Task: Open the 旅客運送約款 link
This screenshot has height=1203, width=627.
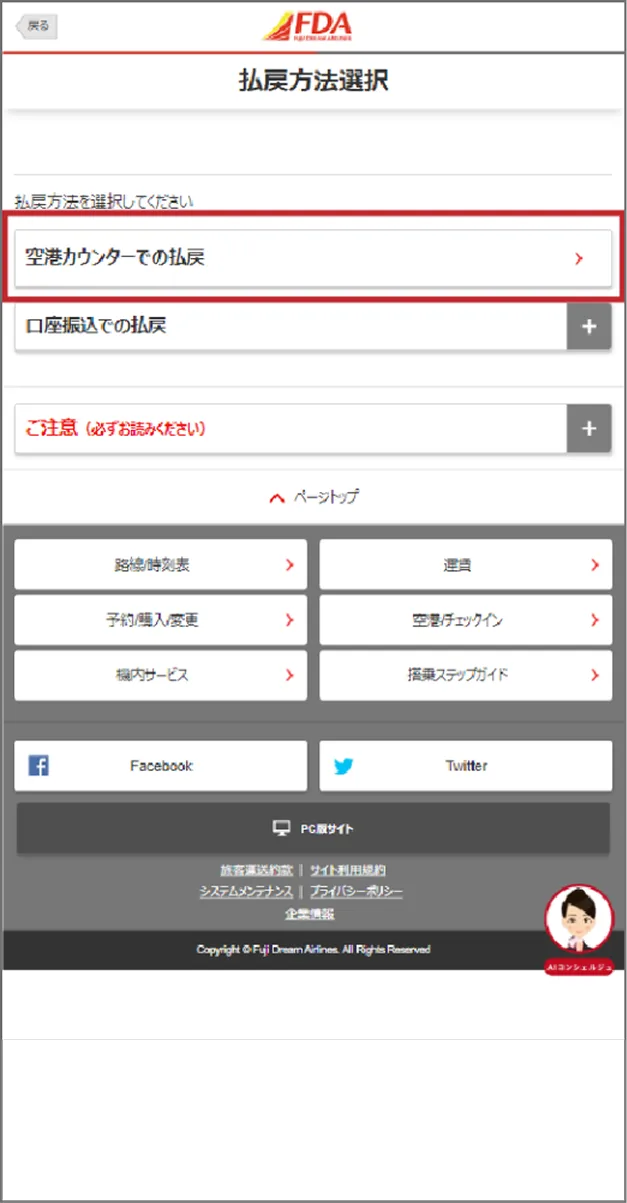Action: point(255,870)
